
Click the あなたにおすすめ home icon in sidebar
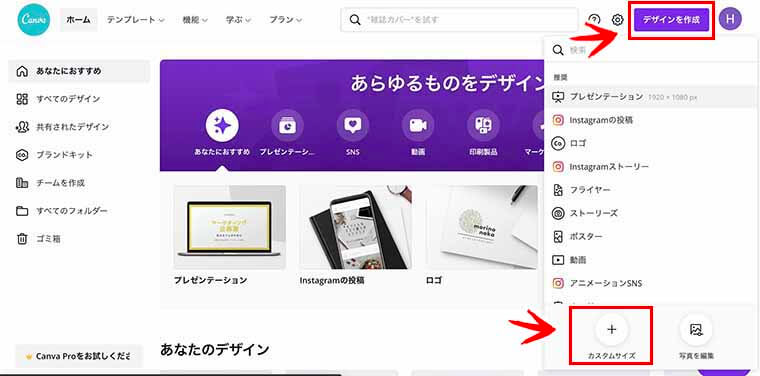[22, 71]
